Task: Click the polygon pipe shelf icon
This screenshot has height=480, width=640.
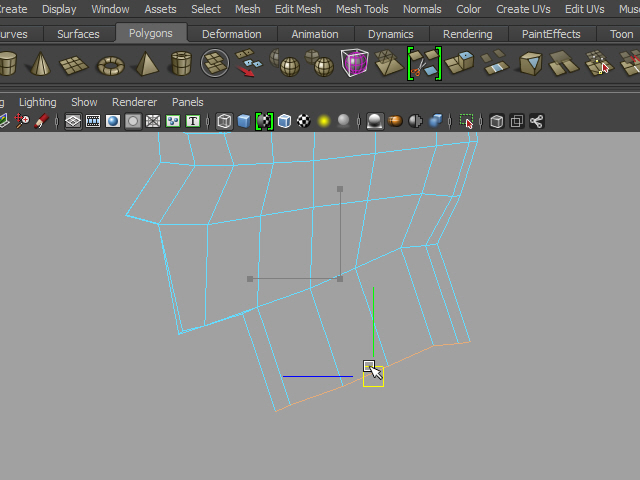Action: click(x=181, y=66)
